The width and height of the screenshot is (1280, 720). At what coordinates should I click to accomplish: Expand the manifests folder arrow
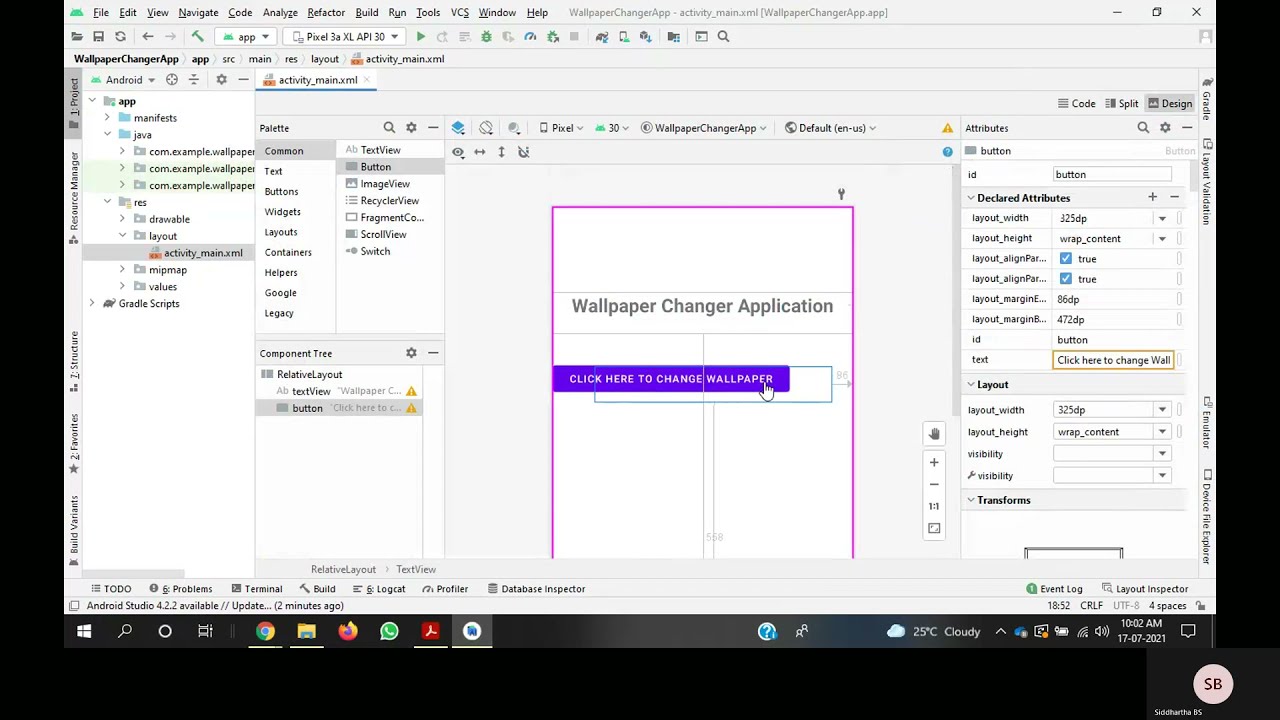click(107, 118)
